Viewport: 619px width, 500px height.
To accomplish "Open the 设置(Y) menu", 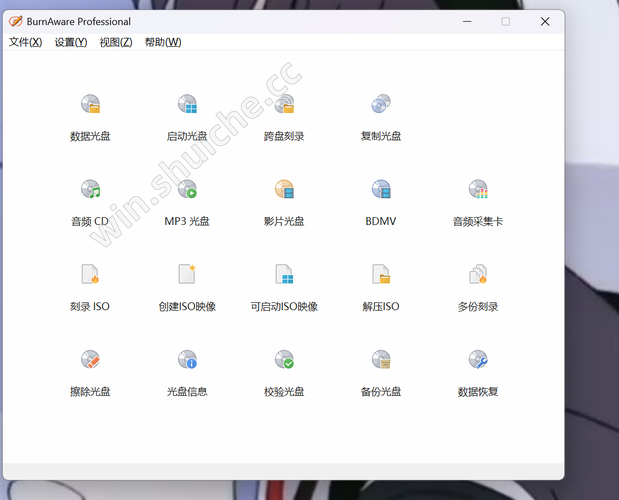I will coord(71,42).
